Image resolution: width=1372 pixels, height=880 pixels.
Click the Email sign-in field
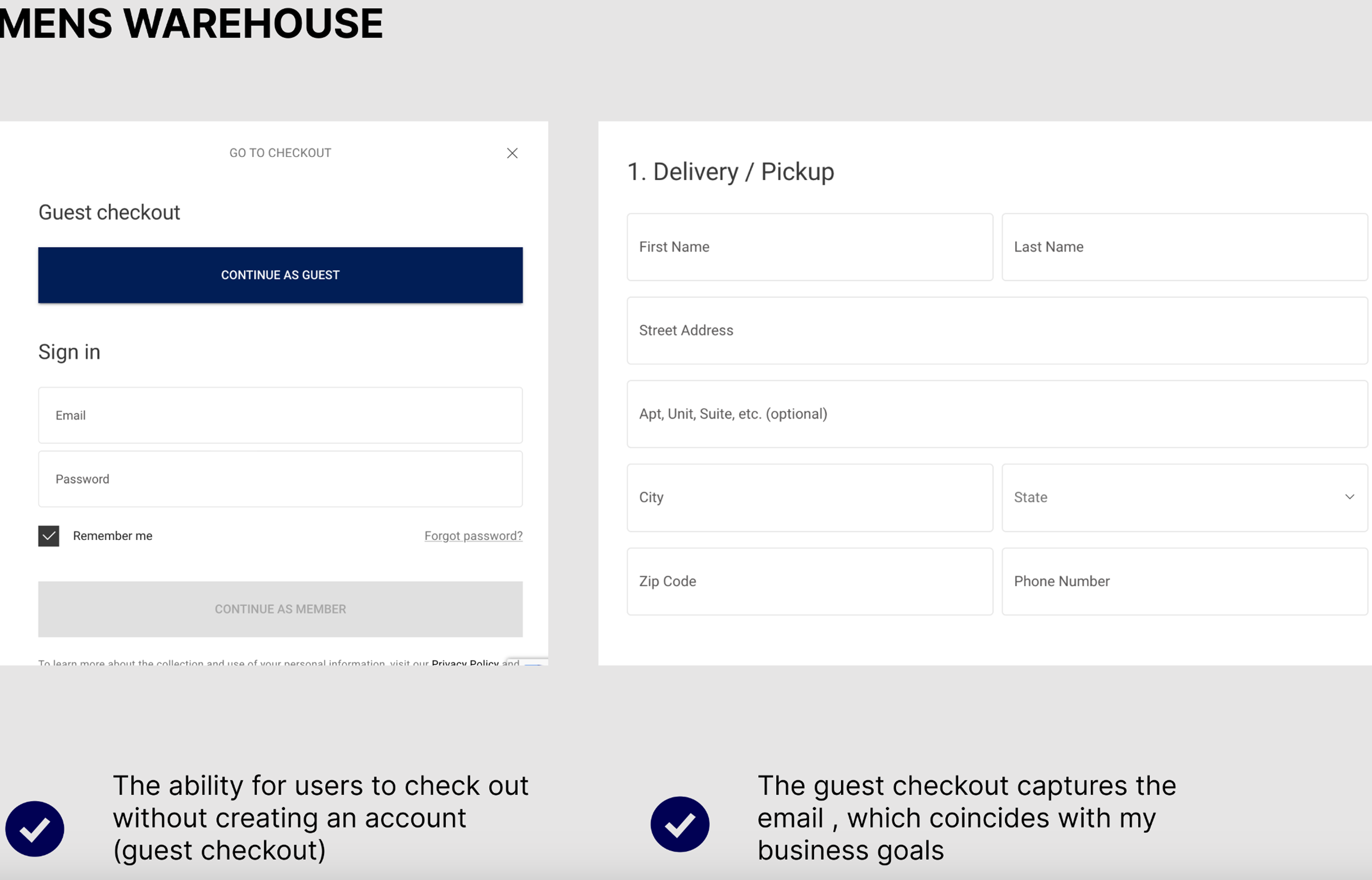(280, 415)
